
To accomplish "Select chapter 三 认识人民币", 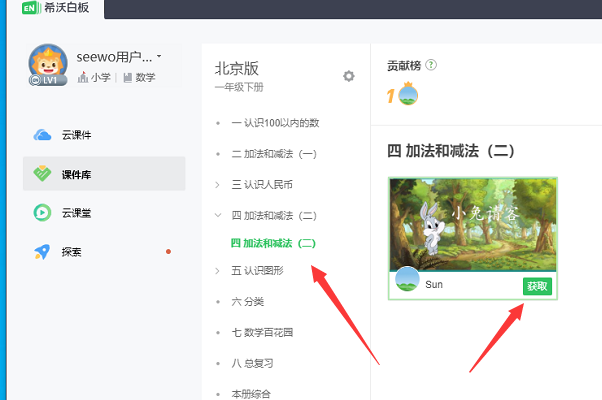I will coord(262,185).
